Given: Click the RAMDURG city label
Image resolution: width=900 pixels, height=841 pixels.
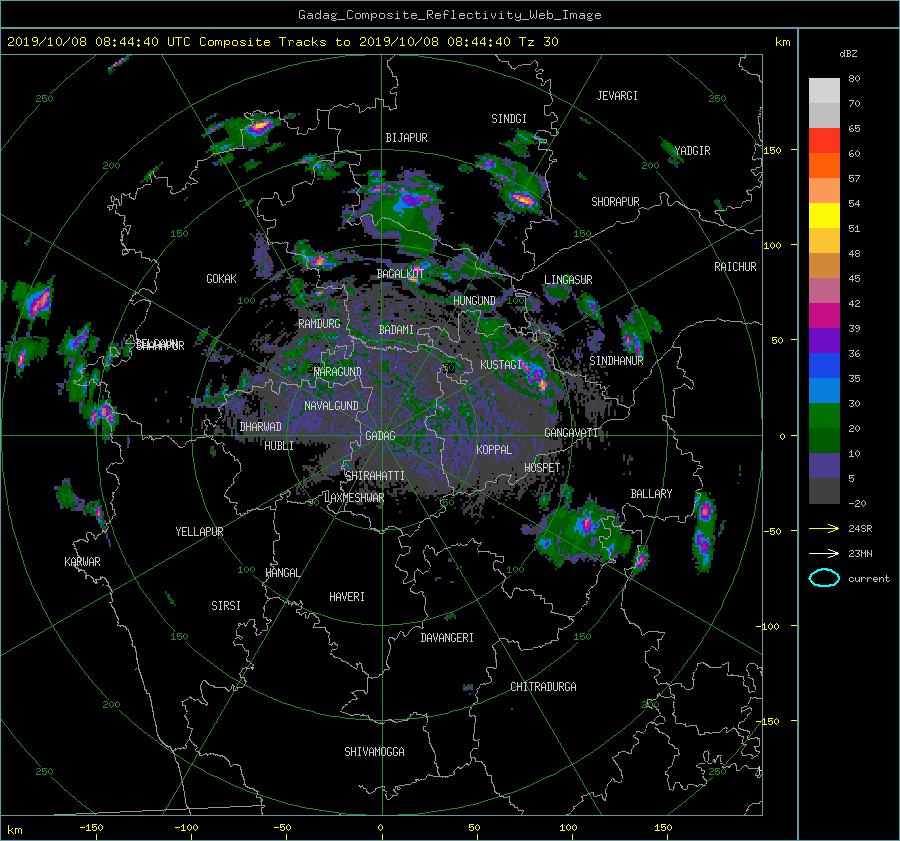Looking at the screenshot, I should pos(319,324).
